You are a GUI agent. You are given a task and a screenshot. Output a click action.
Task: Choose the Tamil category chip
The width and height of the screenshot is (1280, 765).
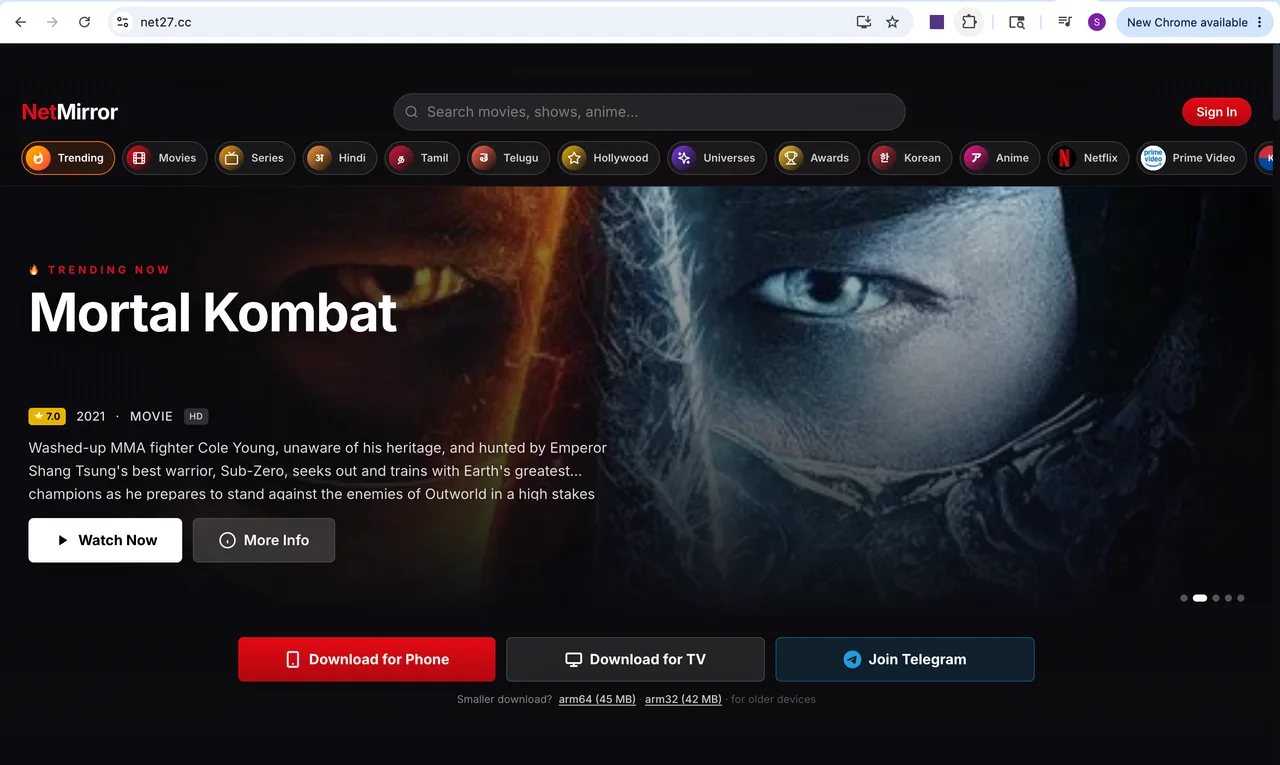(422, 158)
